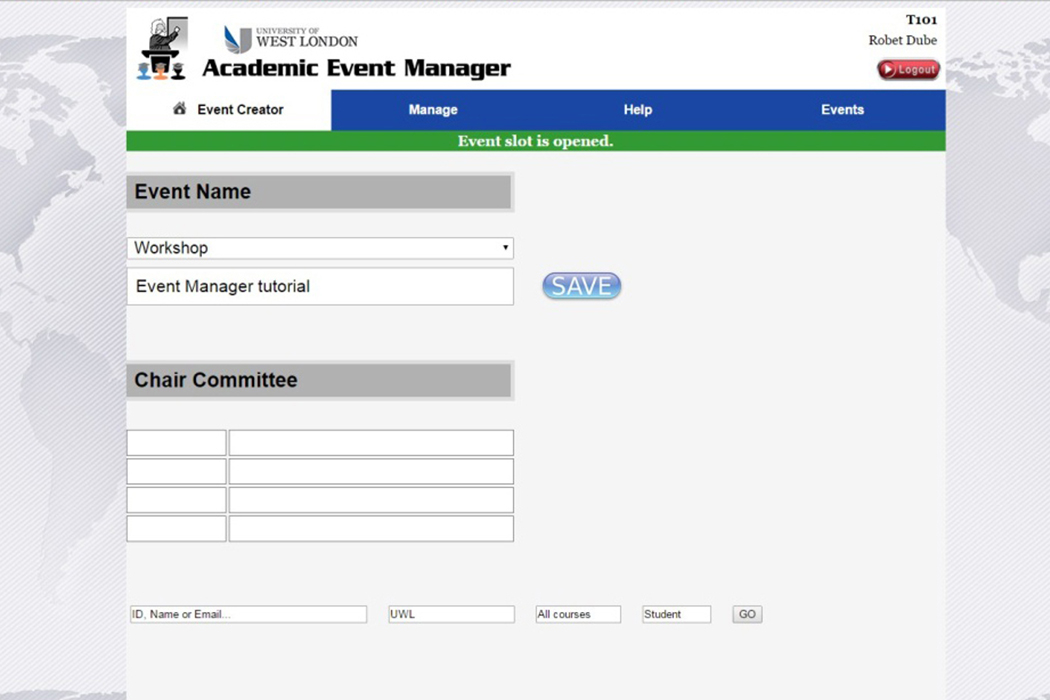This screenshot has width=1050, height=700.
Task: Click the lecturer podium logo icon
Action: [x=162, y=49]
